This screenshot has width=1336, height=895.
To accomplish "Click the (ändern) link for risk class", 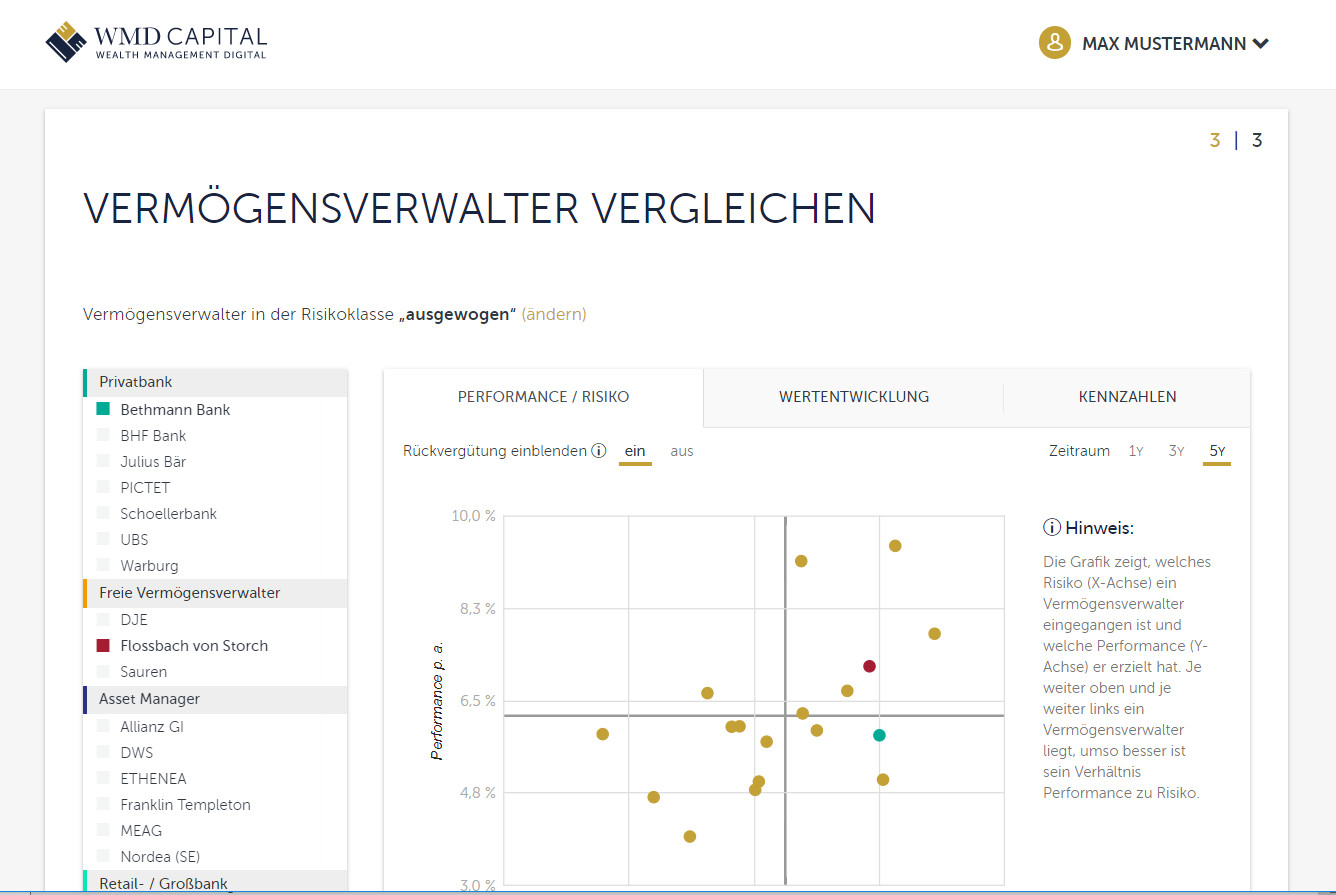I will [554, 314].
